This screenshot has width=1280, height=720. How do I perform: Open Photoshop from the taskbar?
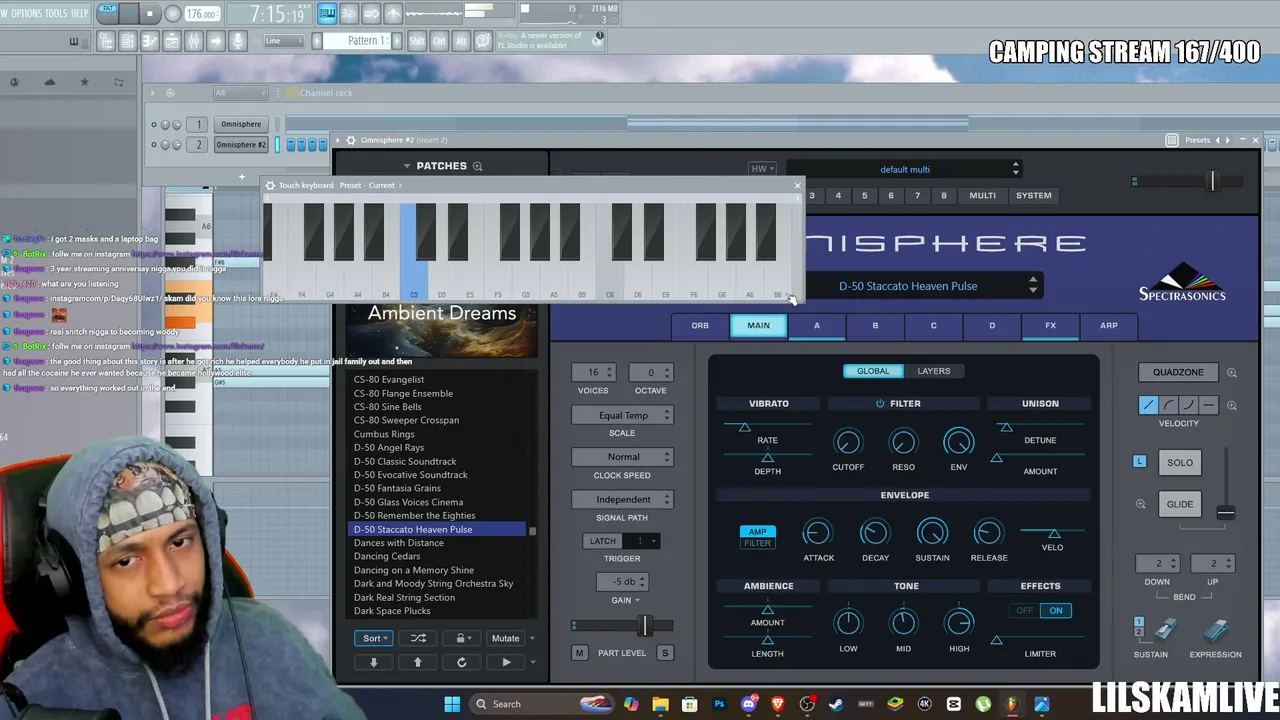point(719,704)
